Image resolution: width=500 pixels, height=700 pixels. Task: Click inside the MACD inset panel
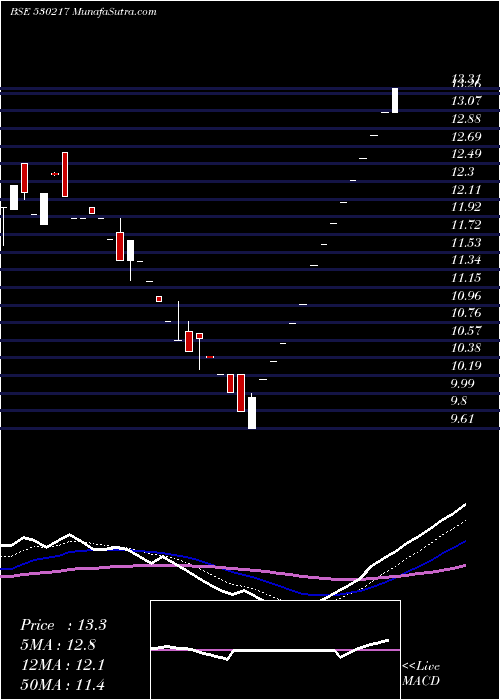point(275,650)
